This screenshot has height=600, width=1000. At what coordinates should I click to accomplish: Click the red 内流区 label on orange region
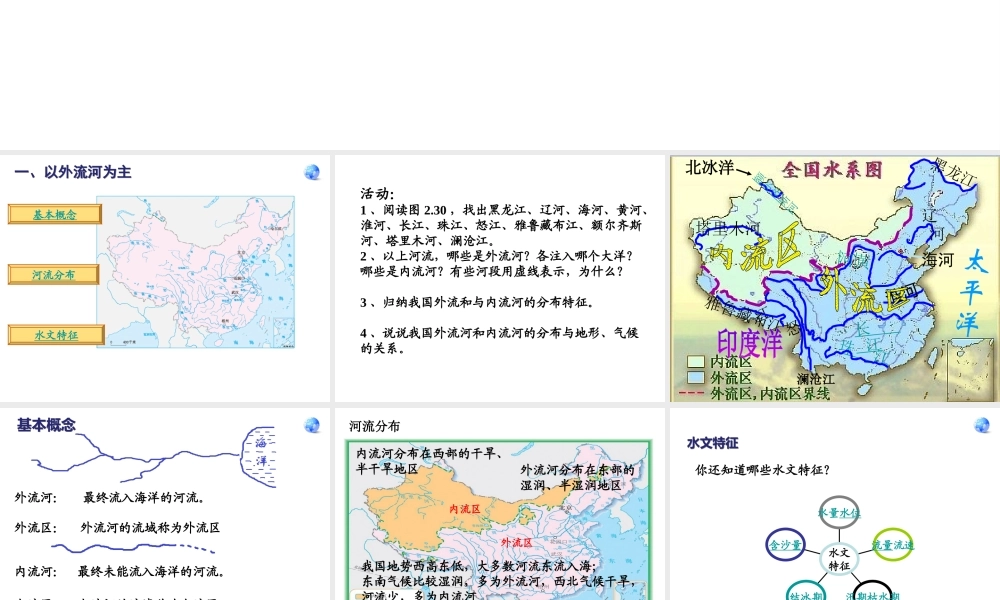coord(465,509)
